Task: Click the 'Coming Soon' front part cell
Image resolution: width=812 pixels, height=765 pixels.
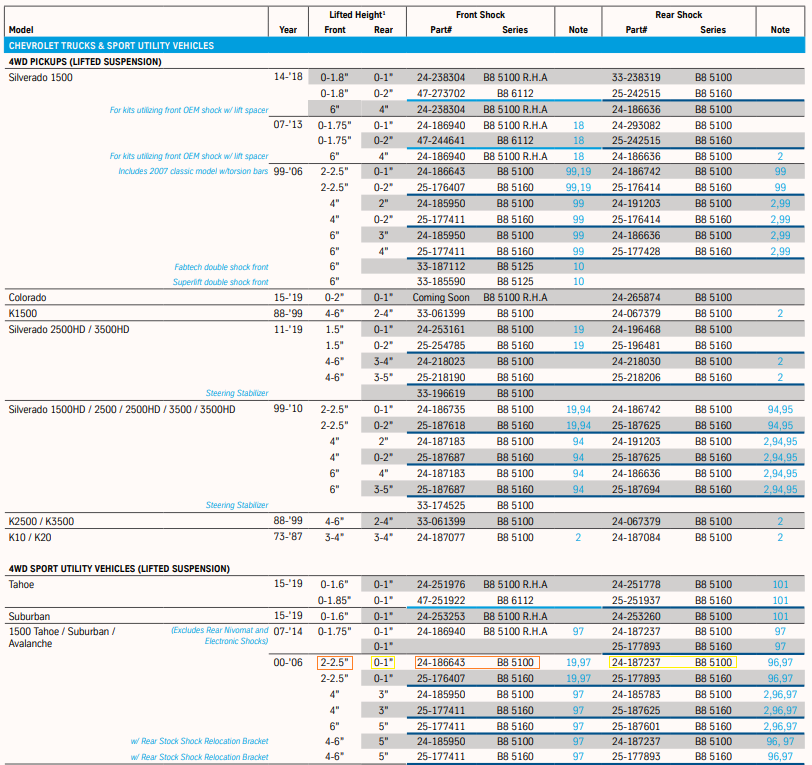Action: pos(441,298)
